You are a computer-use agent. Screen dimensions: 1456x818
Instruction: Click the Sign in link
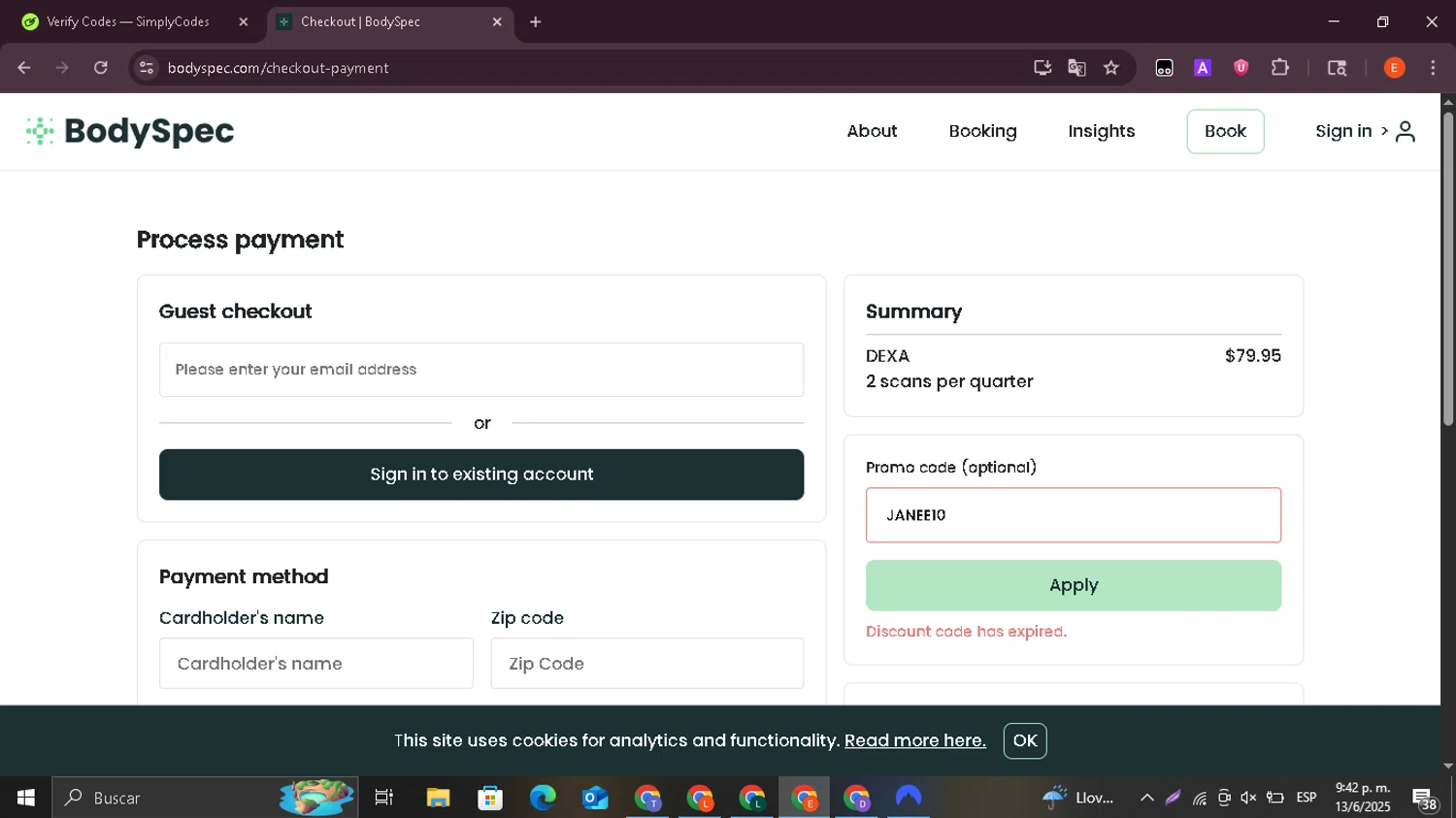tap(1343, 131)
